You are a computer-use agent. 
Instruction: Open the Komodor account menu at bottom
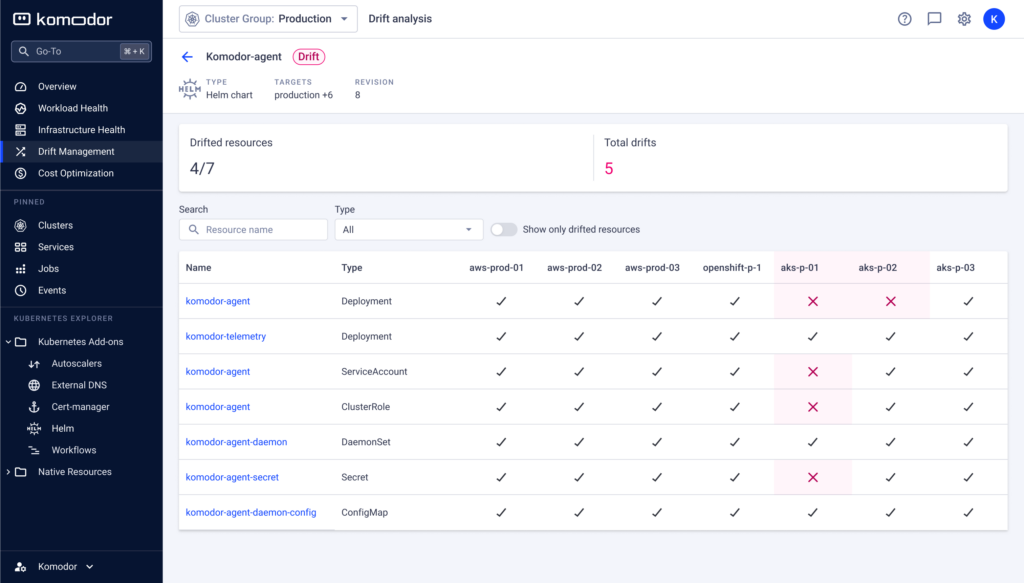click(54, 567)
